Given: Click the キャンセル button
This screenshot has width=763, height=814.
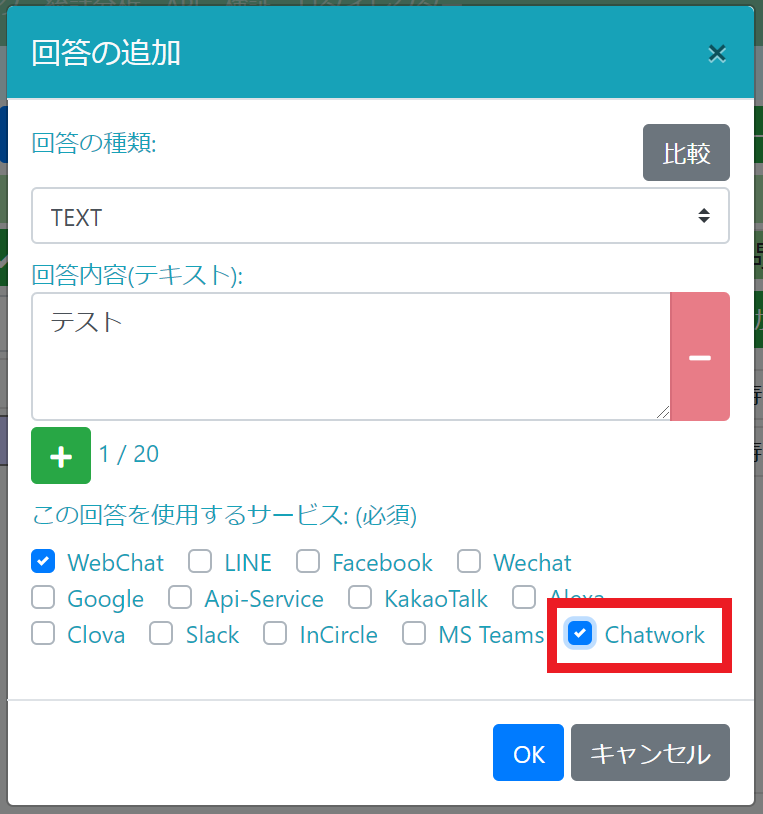Looking at the screenshot, I should (650, 752).
